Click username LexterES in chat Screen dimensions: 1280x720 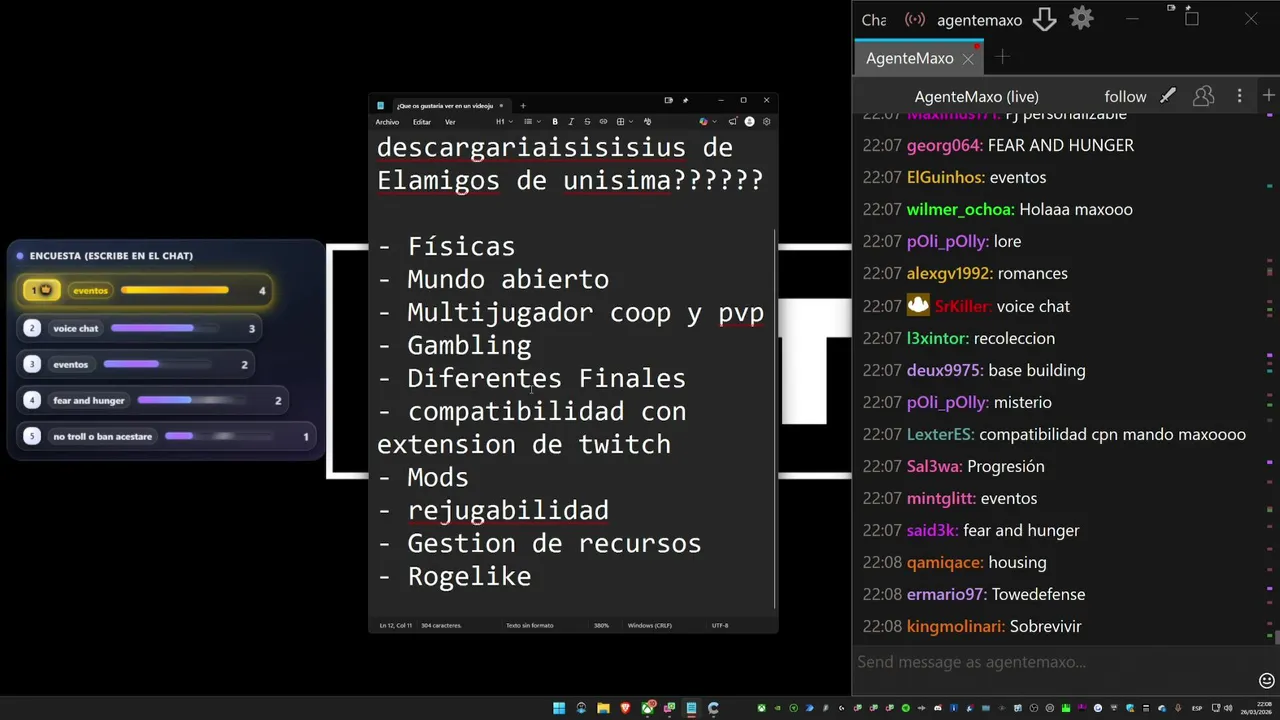click(941, 434)
